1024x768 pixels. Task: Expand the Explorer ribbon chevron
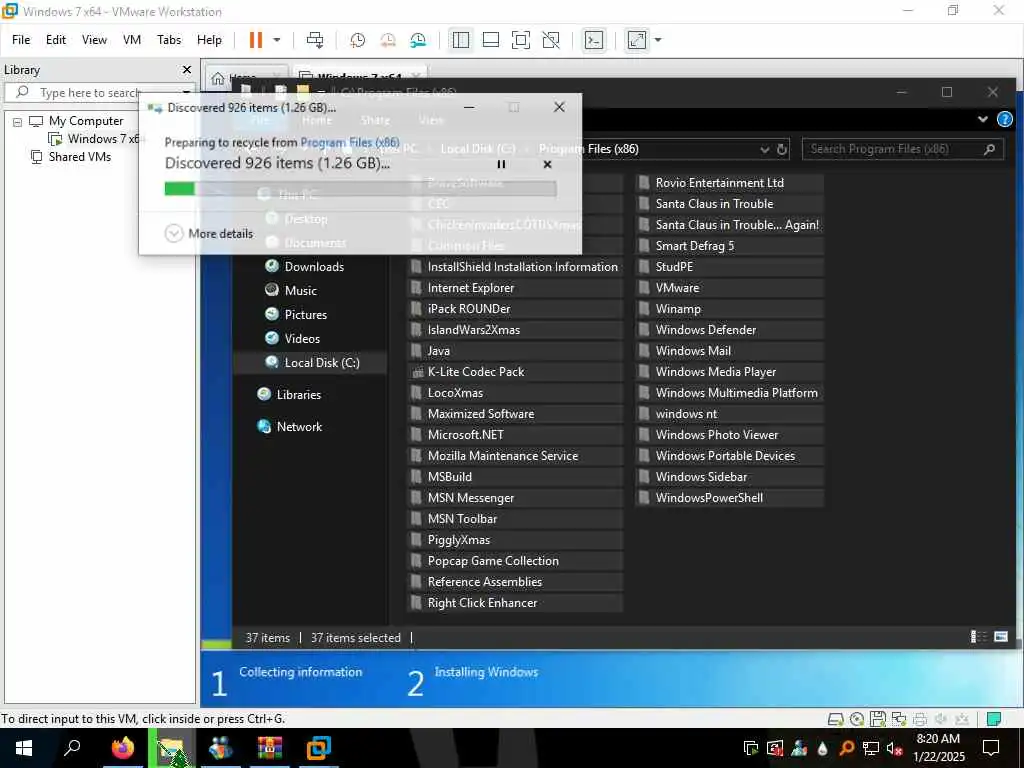click(x=983, y=119)
